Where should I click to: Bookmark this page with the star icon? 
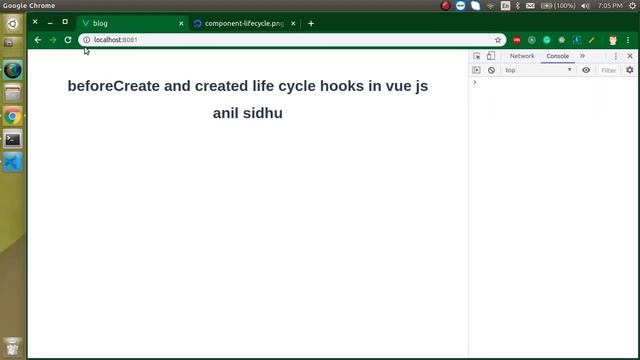point(498,40)
